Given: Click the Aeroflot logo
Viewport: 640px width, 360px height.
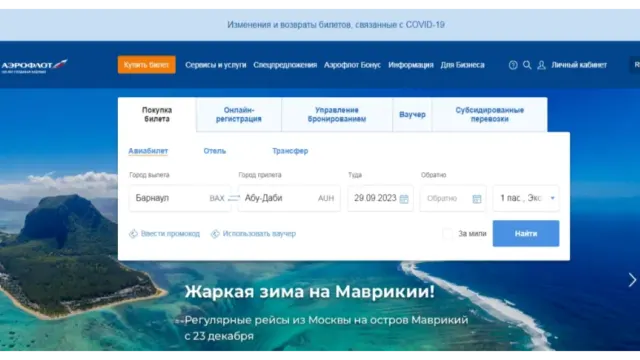Looking at the screenshot, I should click(34, 66).
